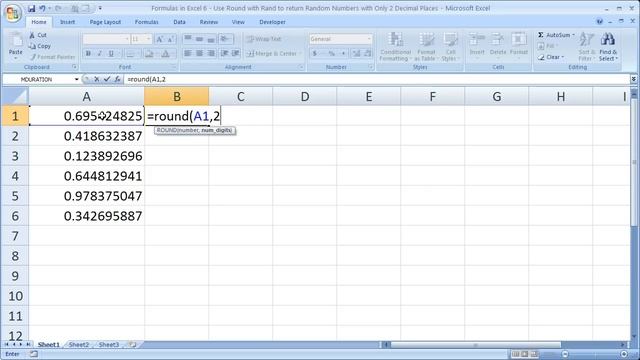Undo last action in Quick Access Toolbar
The image size is (640, 360).
click(x=42, y=8)
